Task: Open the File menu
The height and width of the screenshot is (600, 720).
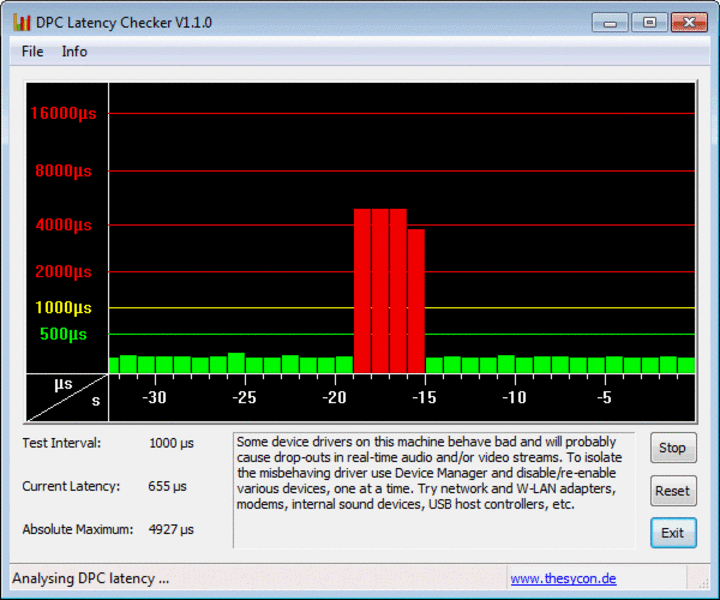Action: 32,51
